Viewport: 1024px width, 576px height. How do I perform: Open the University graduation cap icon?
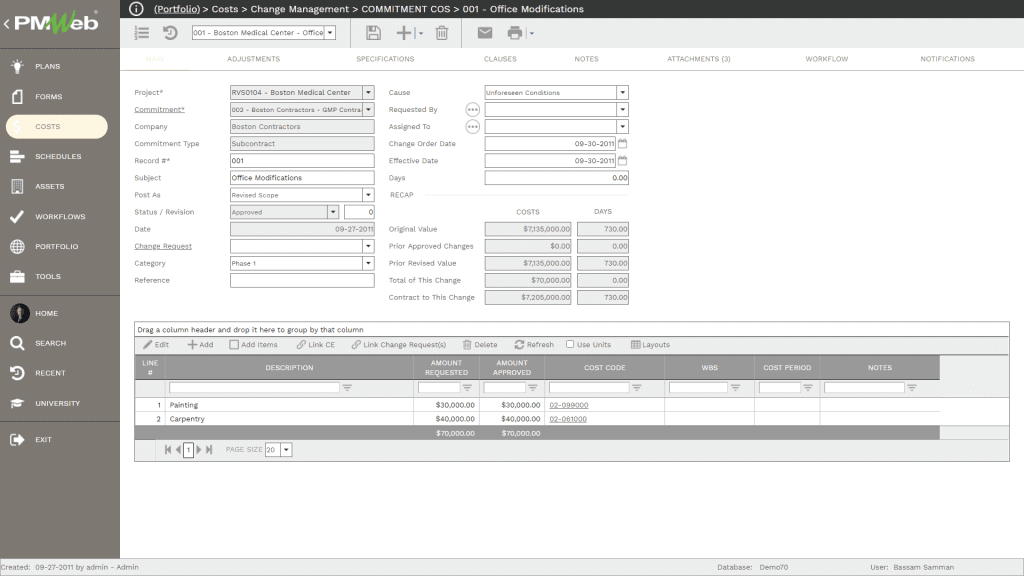click(18, 403)
